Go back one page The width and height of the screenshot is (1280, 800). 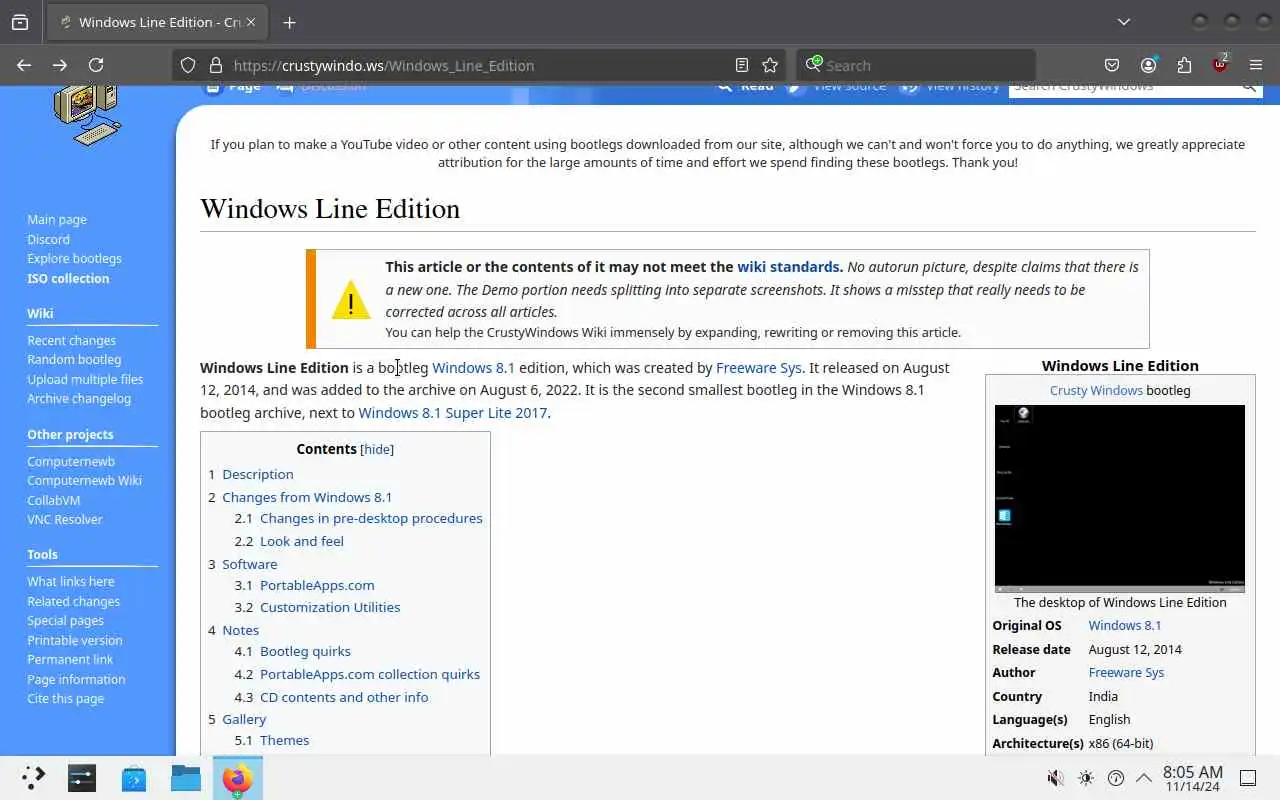click(x=24, y=65)
